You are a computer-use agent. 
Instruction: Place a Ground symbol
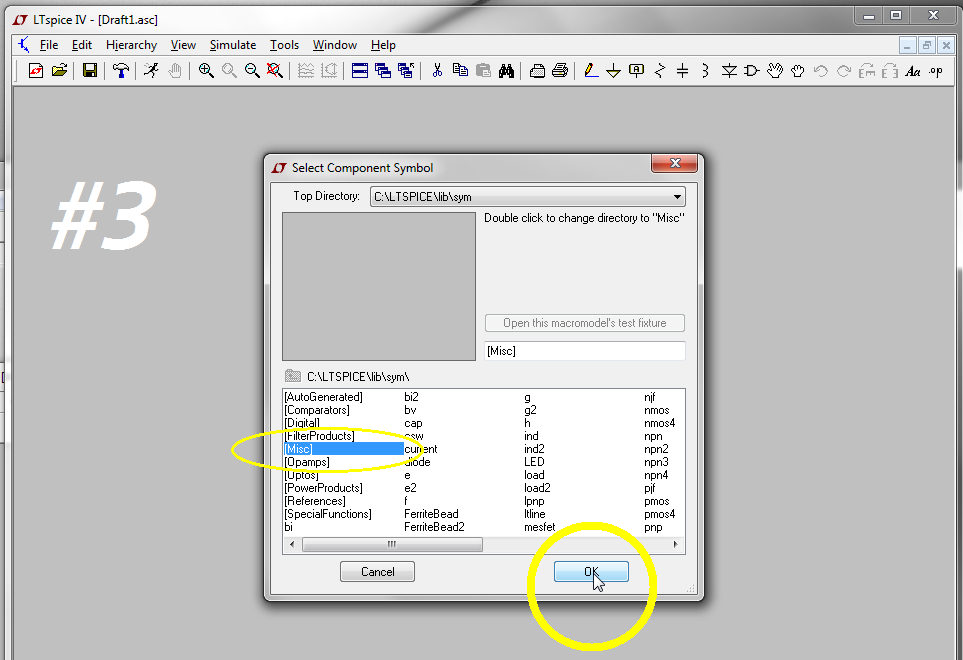(614, 71)
